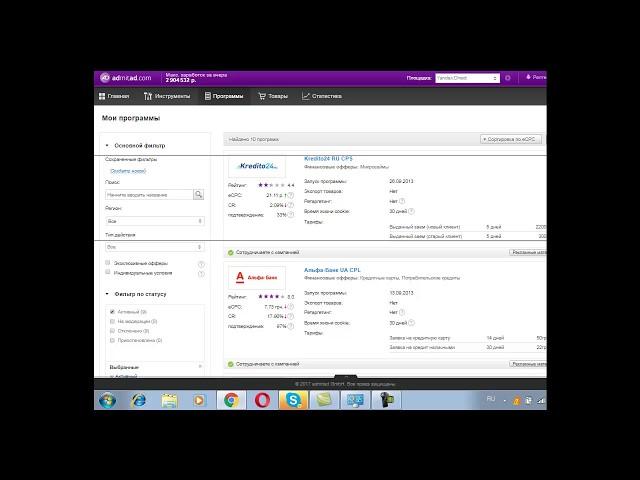Click the footer panel pull-up handle
The height and width of the screenshot is (480, 640).
(x=346, y=376)
